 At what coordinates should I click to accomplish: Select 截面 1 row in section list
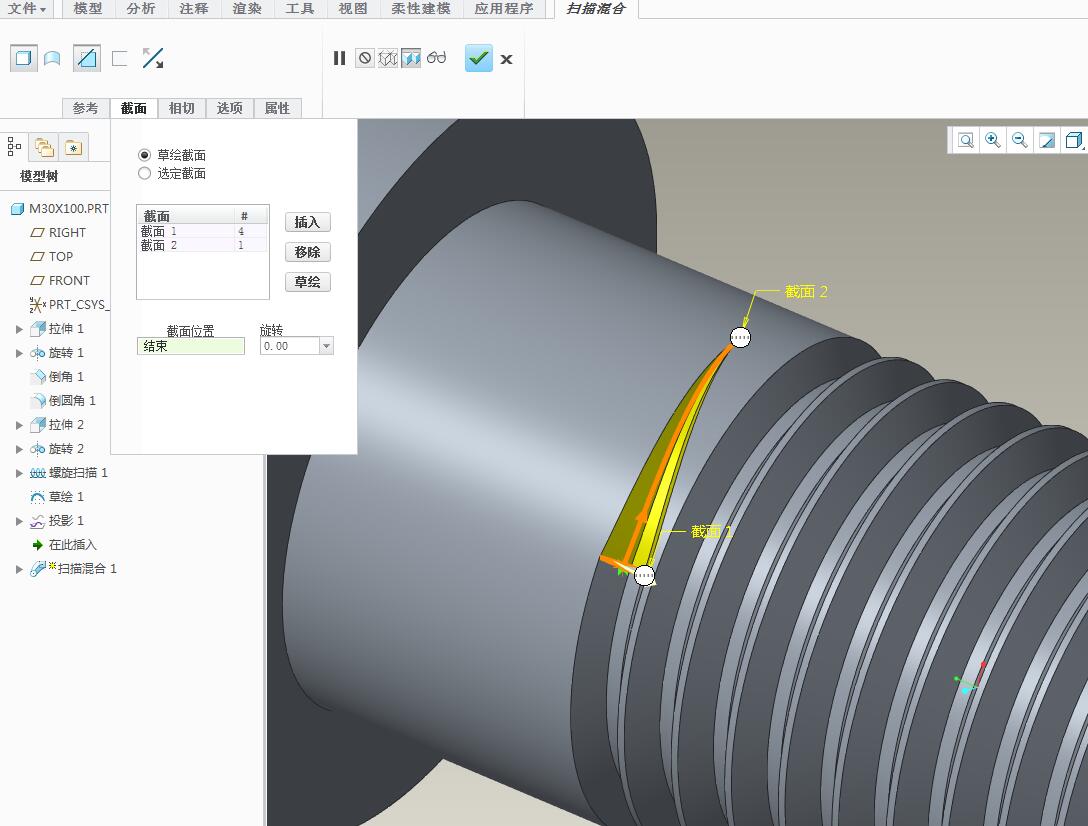pos(203,231)
